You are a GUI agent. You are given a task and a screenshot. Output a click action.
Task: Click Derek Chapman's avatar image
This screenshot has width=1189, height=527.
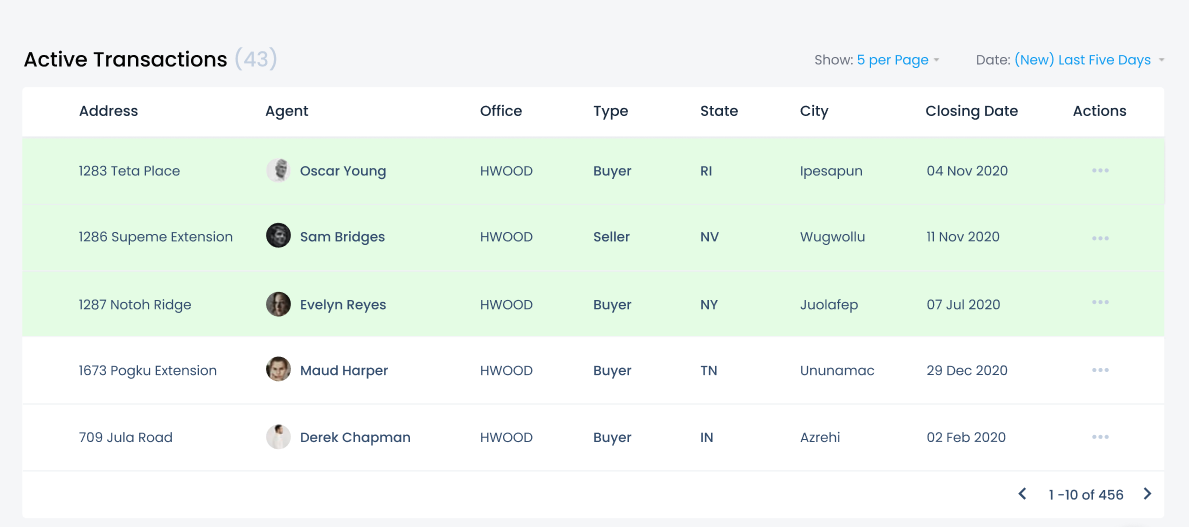[x=278, y=437]
